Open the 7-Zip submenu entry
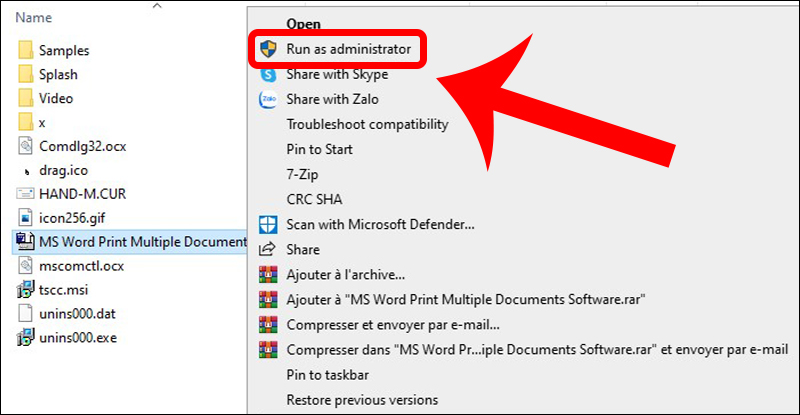Viewport: 800px width, 415px height. tap(302, 174)
